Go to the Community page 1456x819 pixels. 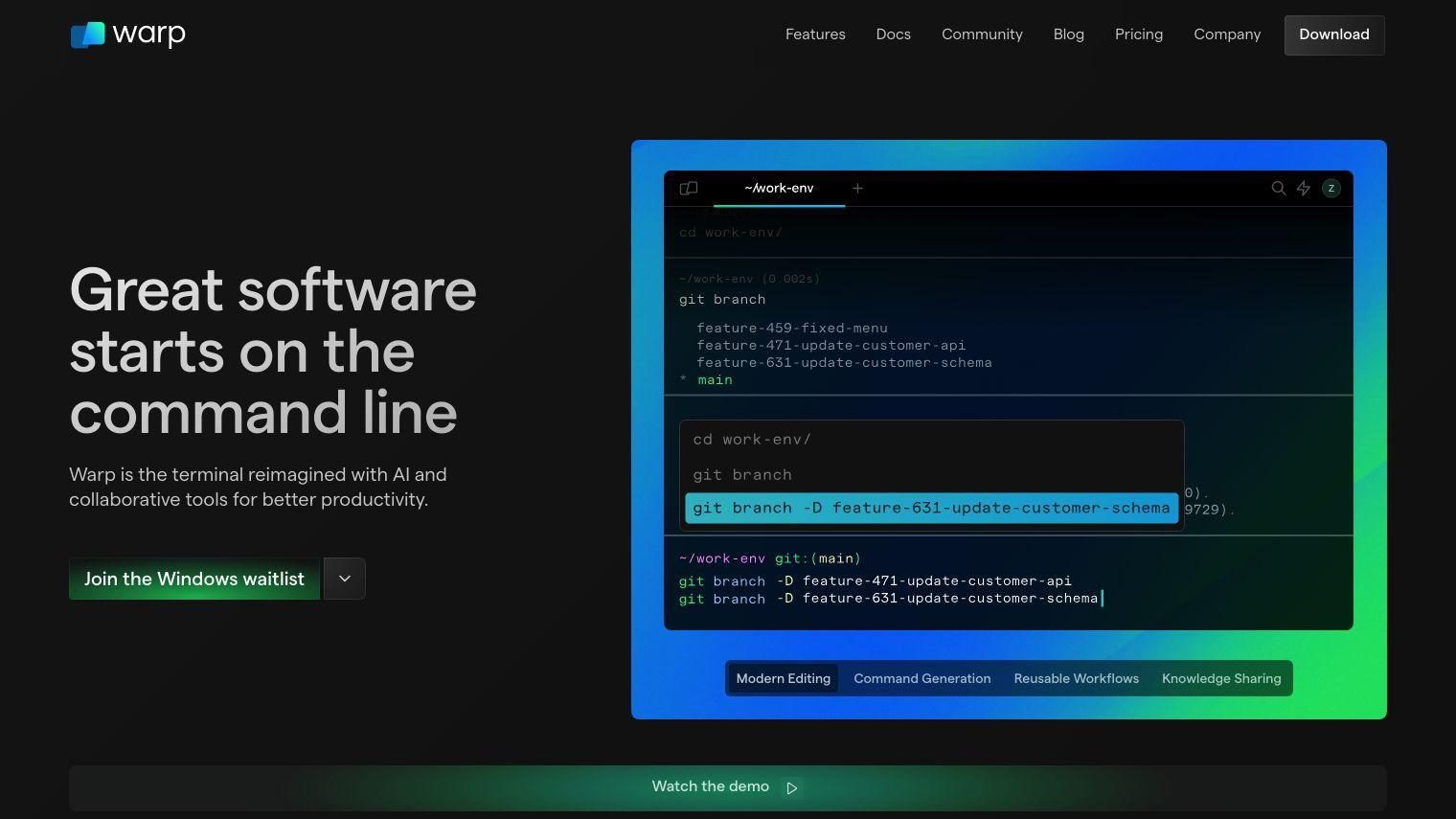[x=982, y=34]
